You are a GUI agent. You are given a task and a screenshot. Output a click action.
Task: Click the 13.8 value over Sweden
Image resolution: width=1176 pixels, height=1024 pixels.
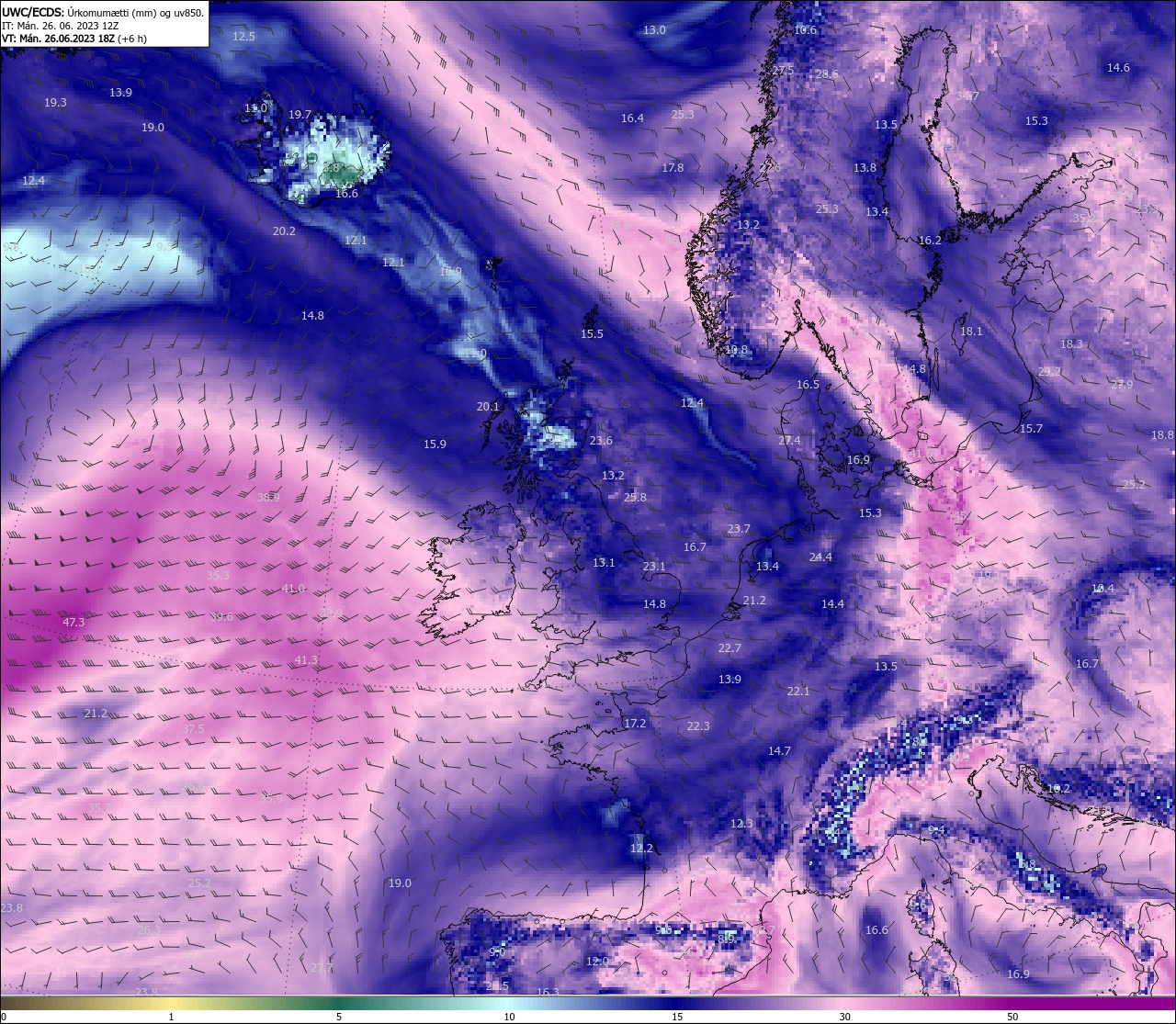coord(865,168)
